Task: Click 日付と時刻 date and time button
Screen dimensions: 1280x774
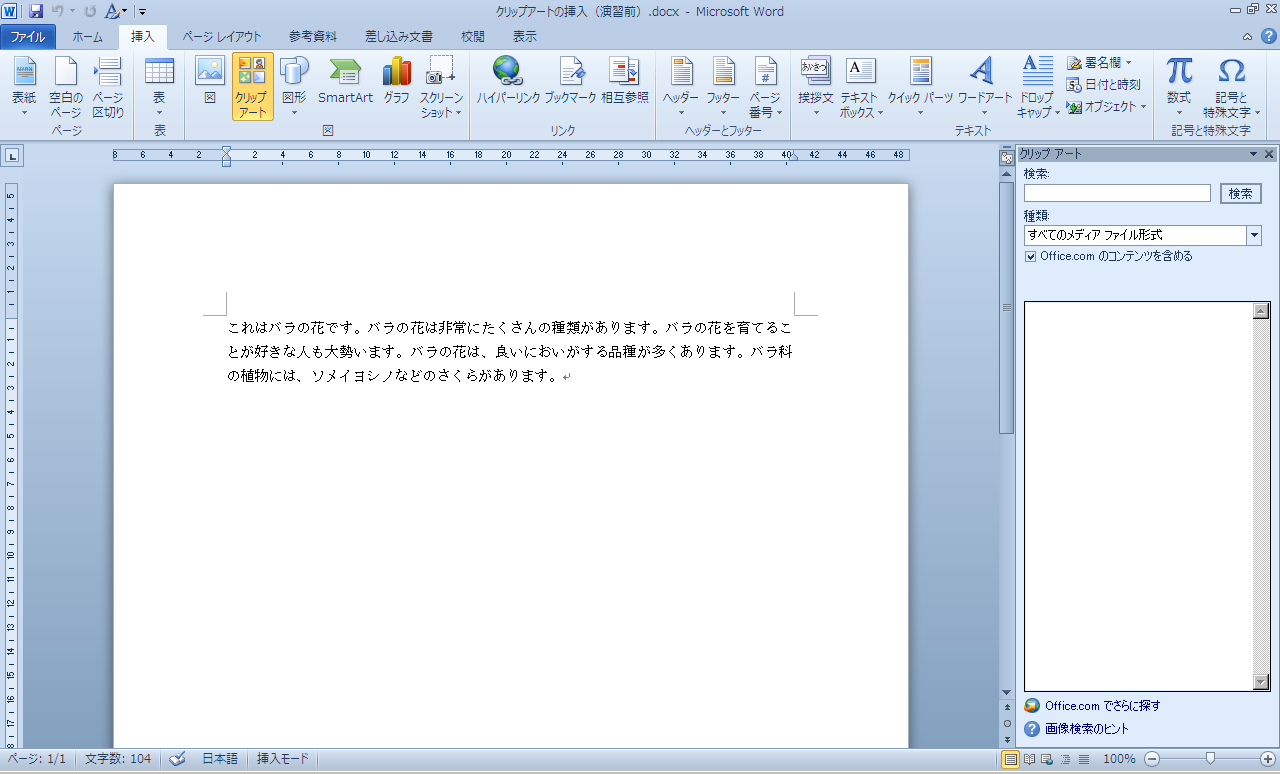Action: 1104,85
